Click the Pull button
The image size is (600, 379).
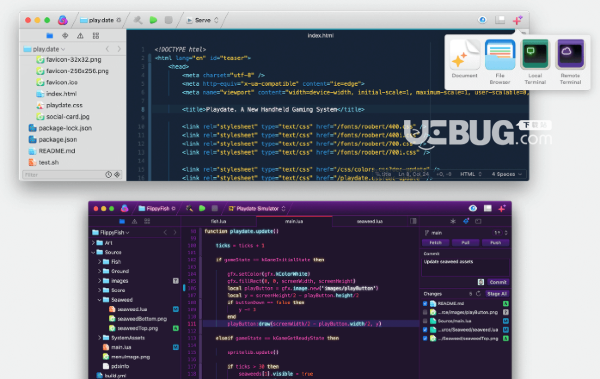465,243
